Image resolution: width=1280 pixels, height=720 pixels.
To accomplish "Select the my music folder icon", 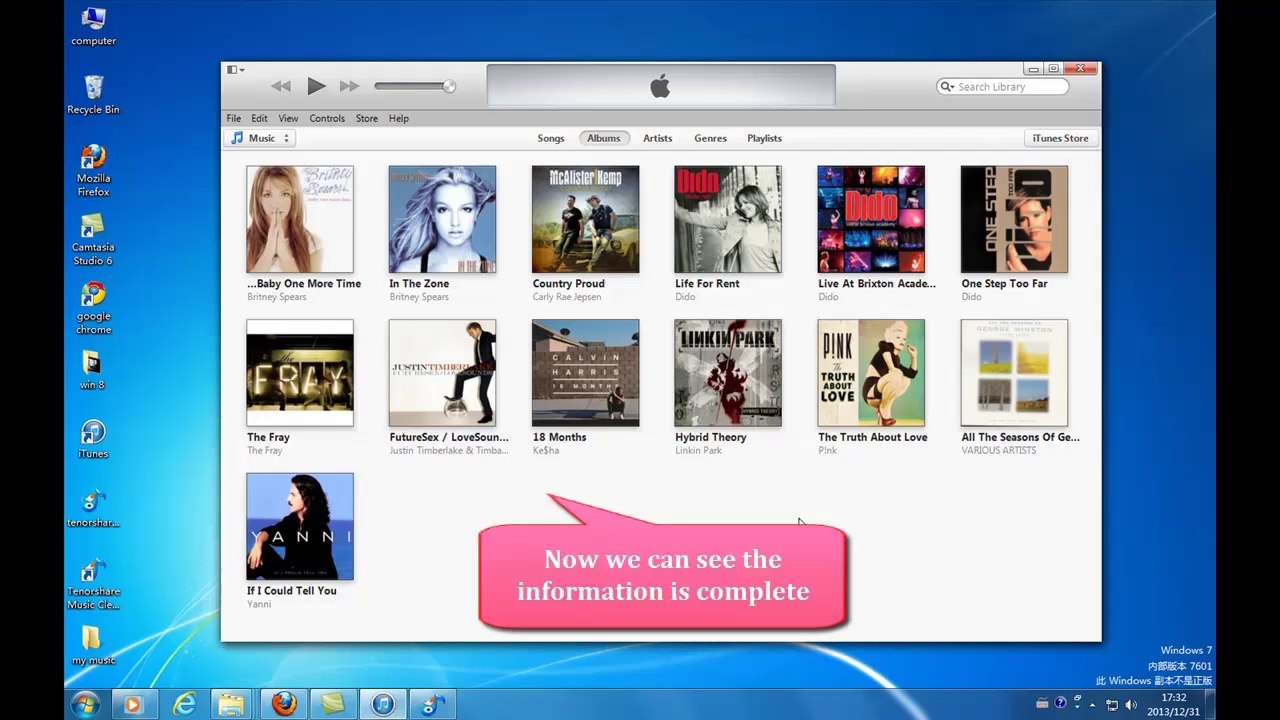I will coord(93,645).
